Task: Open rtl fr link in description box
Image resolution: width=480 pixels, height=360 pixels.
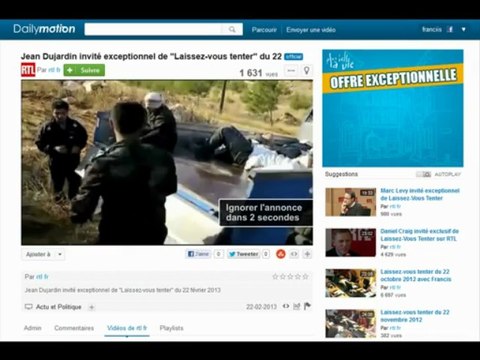Action: (x=42, y=277)
